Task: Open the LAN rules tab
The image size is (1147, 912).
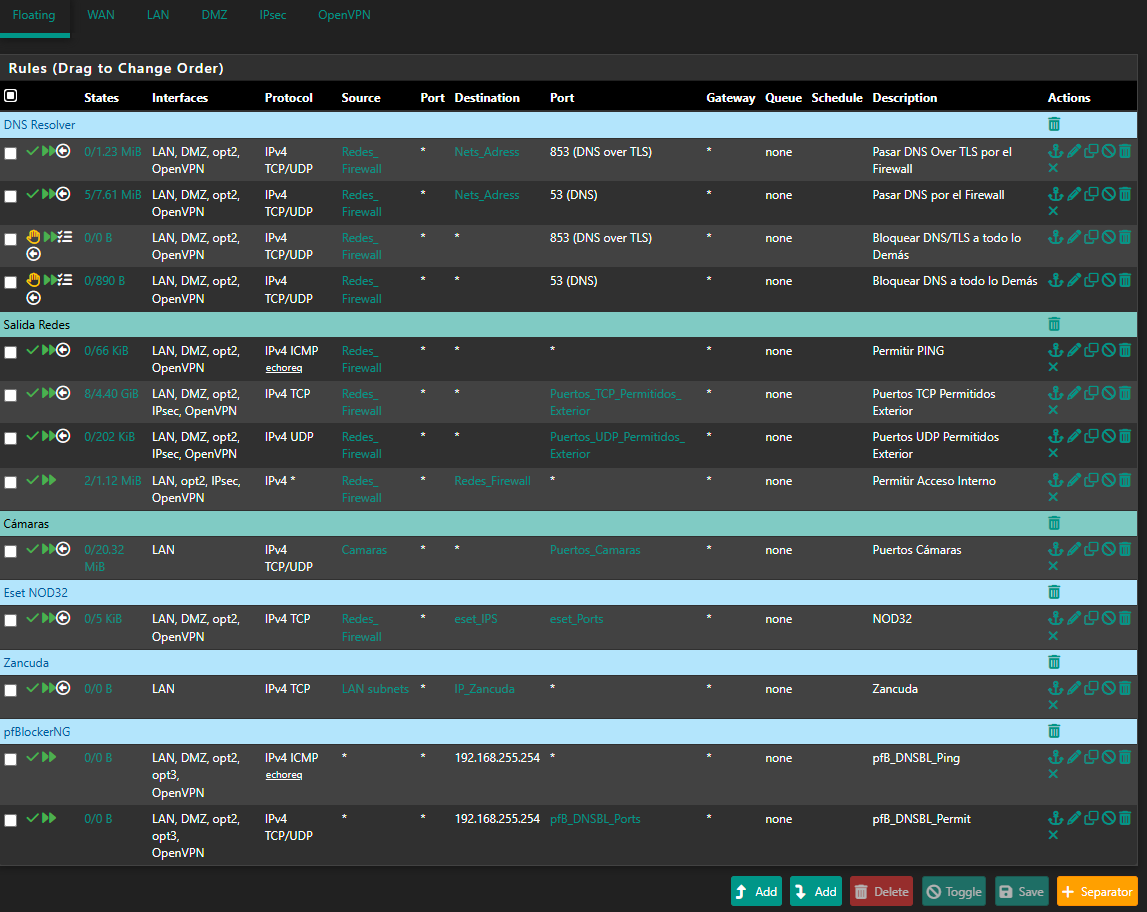Action: pyautogui.click(x=158, y=15)
